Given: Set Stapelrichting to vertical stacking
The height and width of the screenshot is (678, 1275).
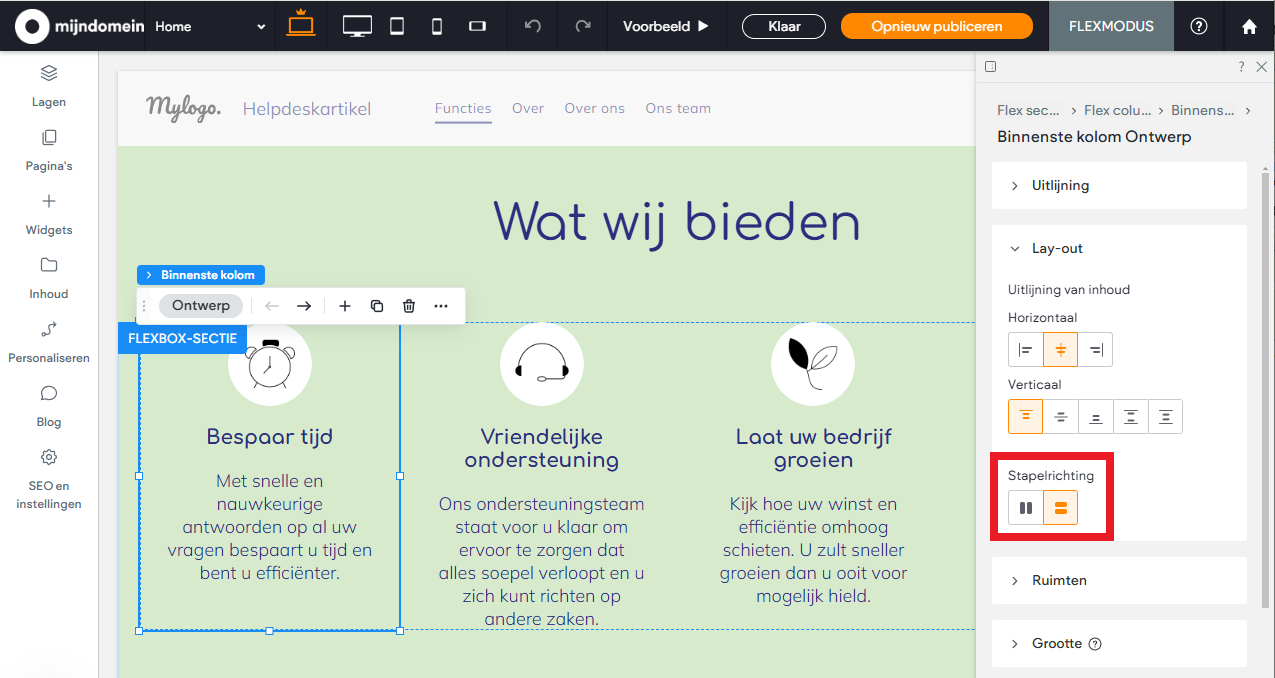Looking at the screenshot, I should [1060, 507].
